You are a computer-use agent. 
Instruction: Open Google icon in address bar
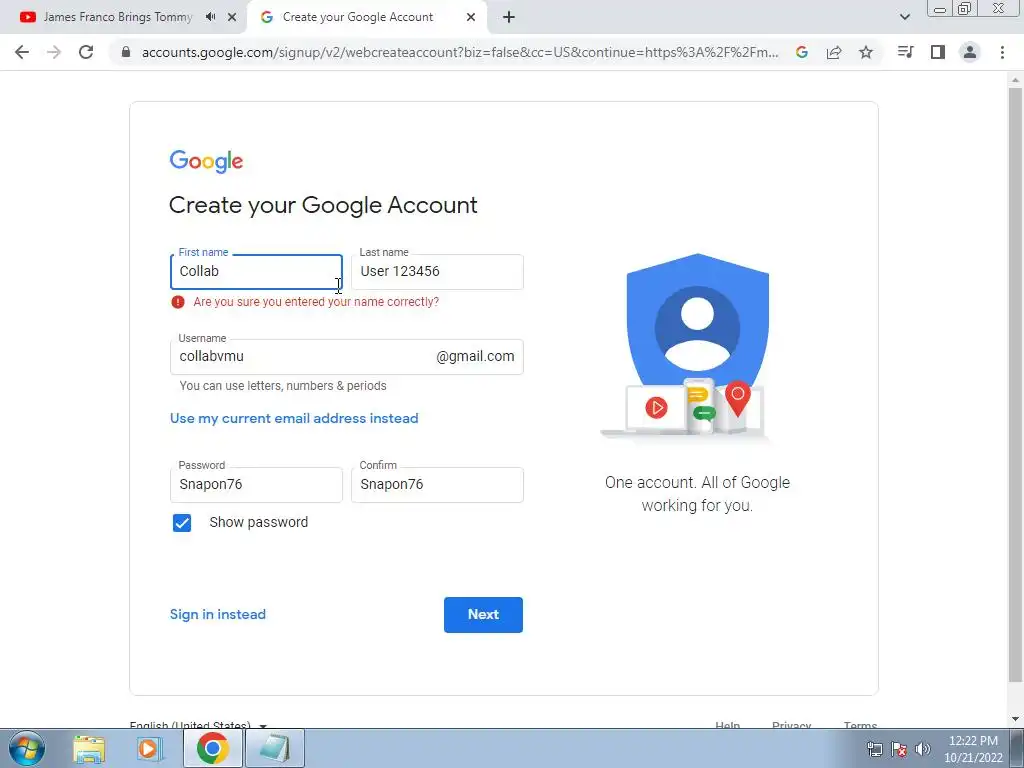point(802,52)
